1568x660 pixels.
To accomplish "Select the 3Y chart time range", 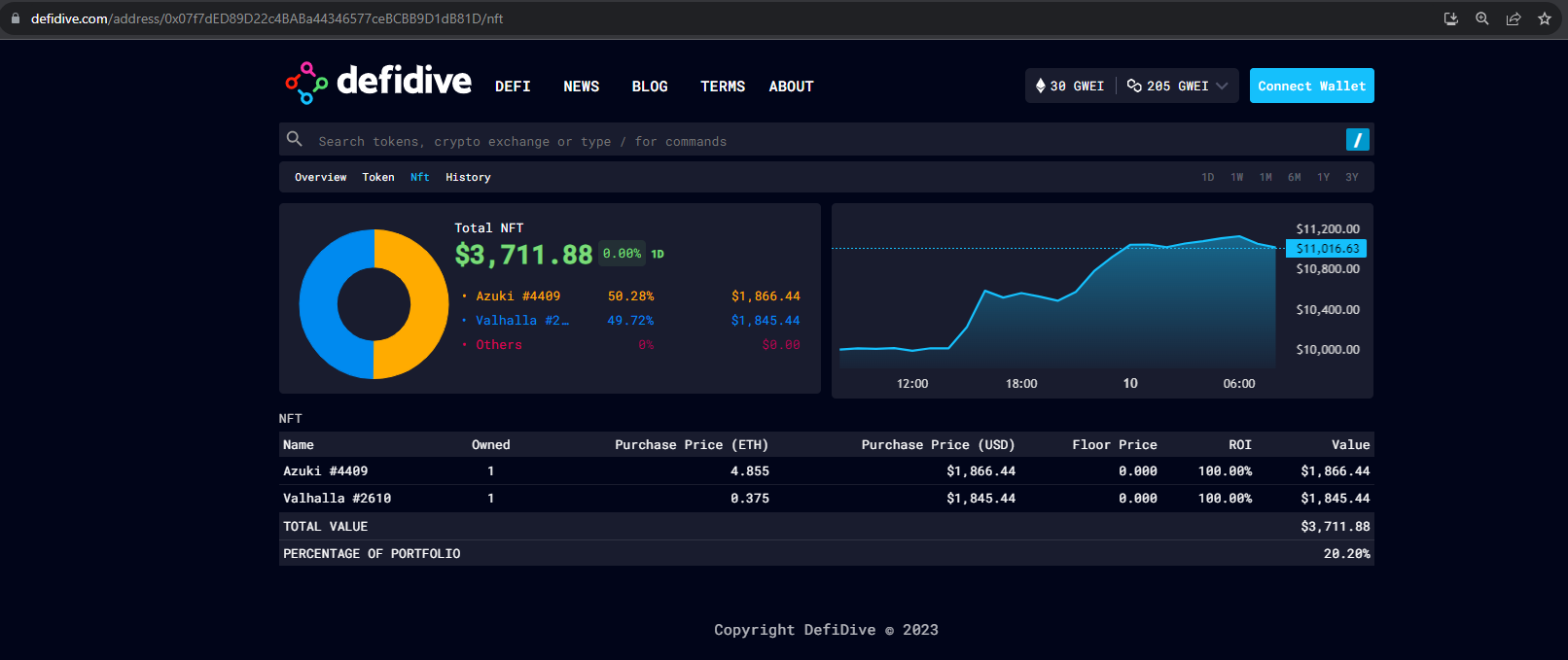I will (x=1352, y=177).
